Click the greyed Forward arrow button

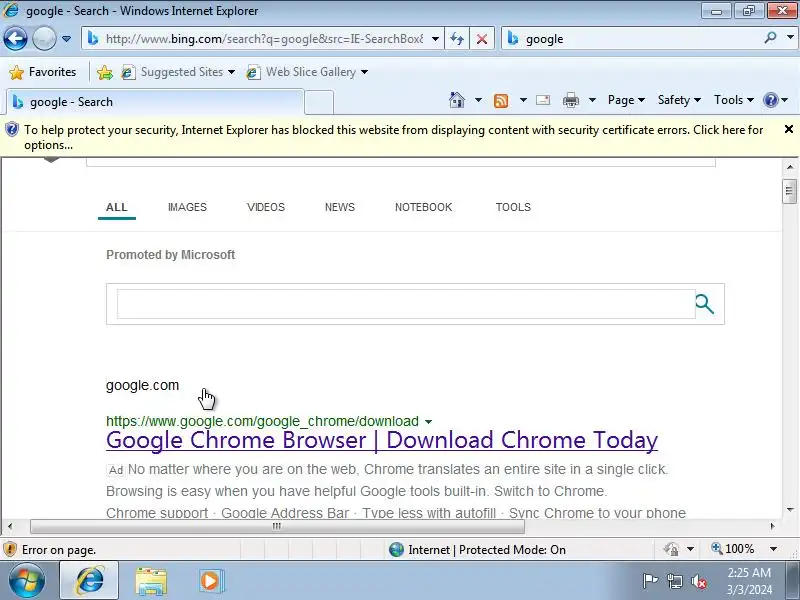(x=44, y=39)
